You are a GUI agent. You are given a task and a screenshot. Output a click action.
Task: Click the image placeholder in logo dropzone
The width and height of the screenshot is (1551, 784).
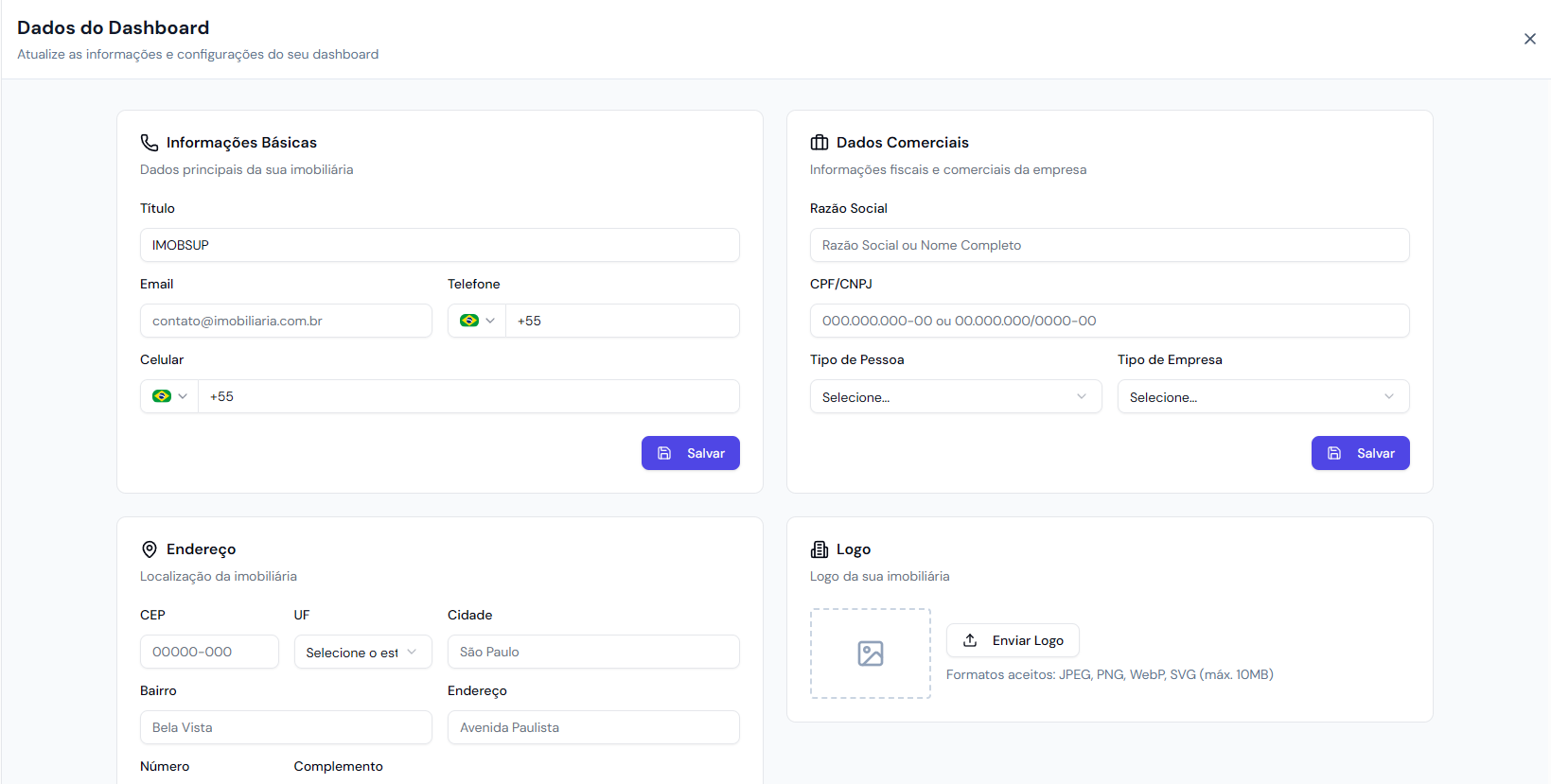tap(870, 653)
